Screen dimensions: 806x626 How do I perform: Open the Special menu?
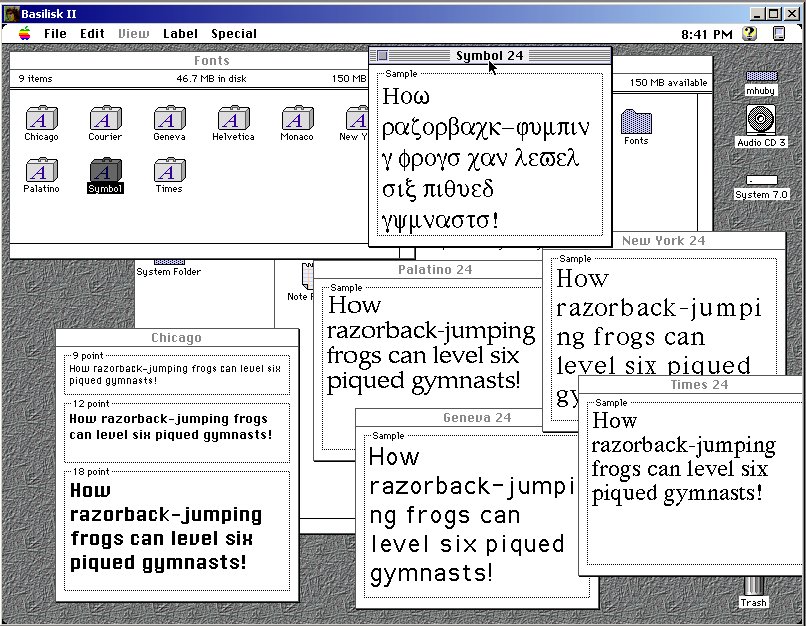coord(233,33)
